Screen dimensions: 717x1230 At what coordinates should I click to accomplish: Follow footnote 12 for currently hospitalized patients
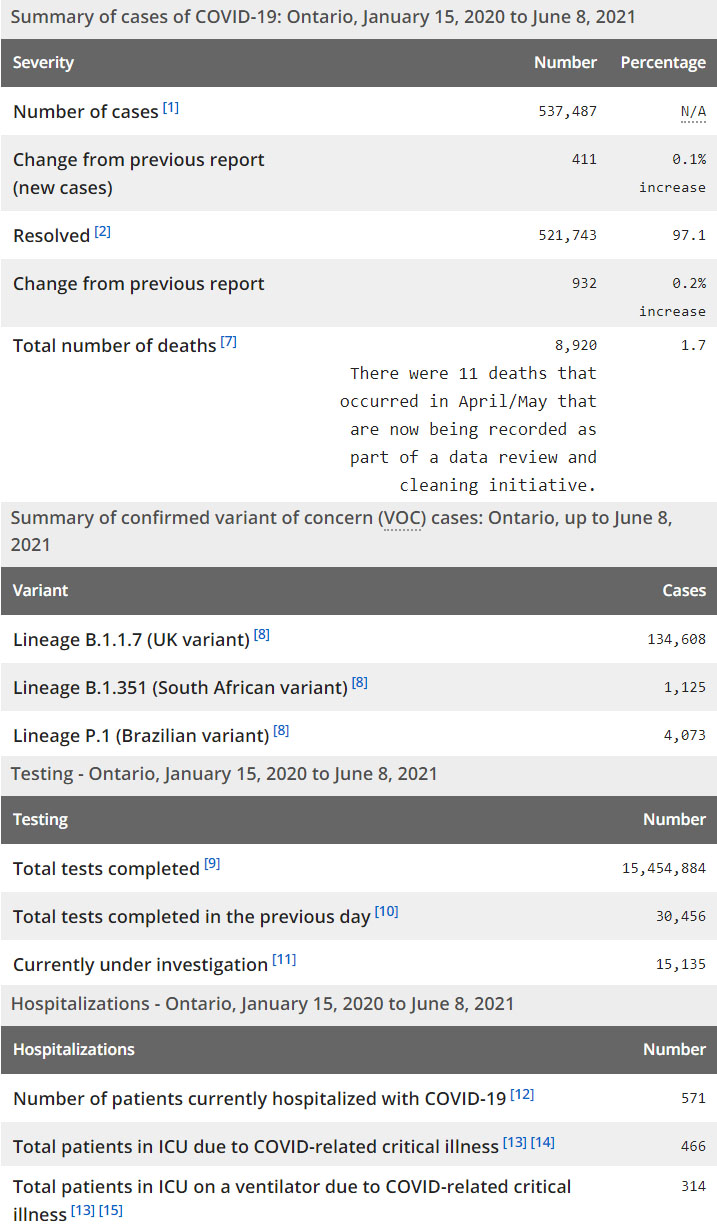coord(522,1094)
